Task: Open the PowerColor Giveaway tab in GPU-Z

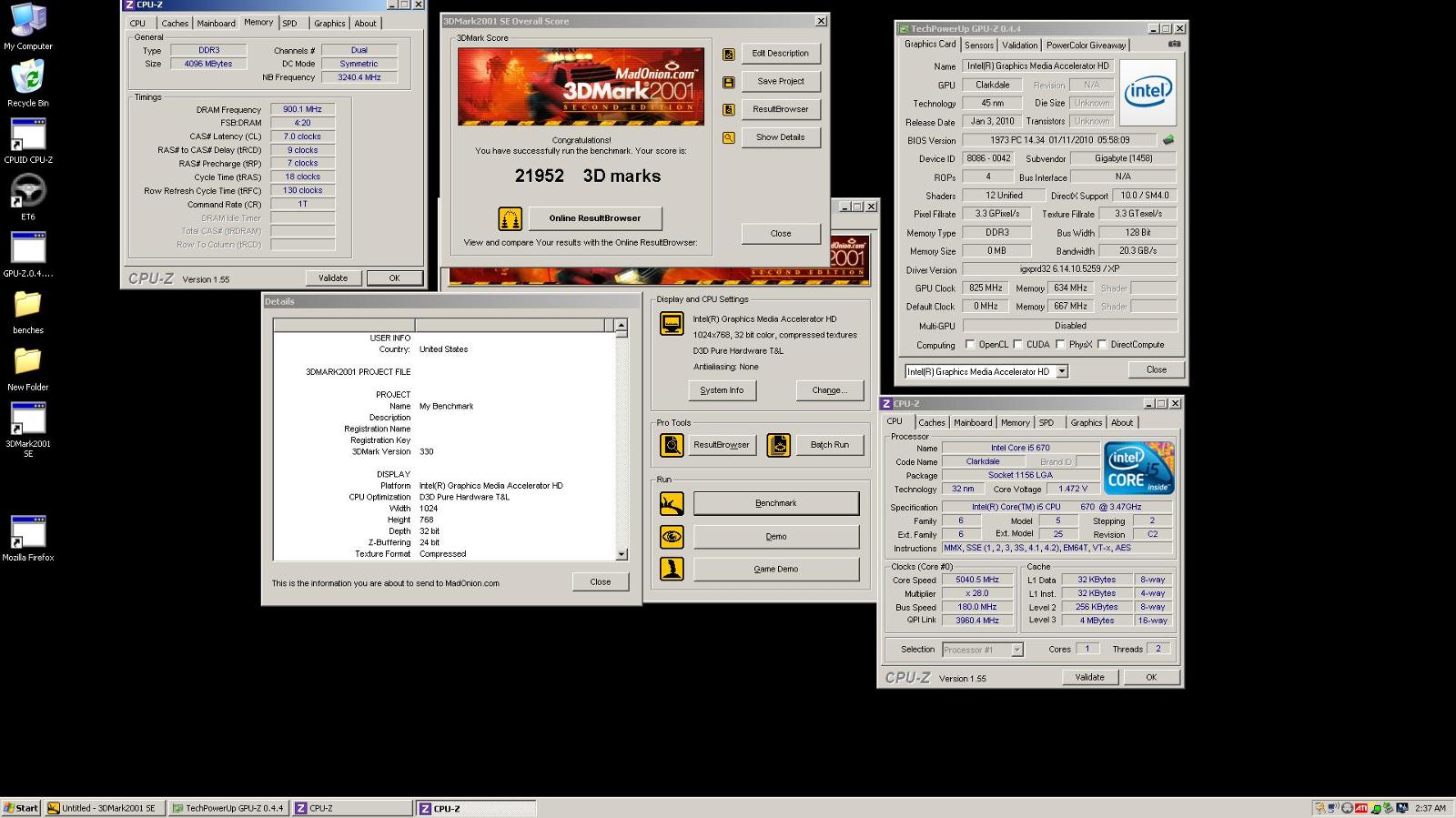Action: pos(1086,45)
